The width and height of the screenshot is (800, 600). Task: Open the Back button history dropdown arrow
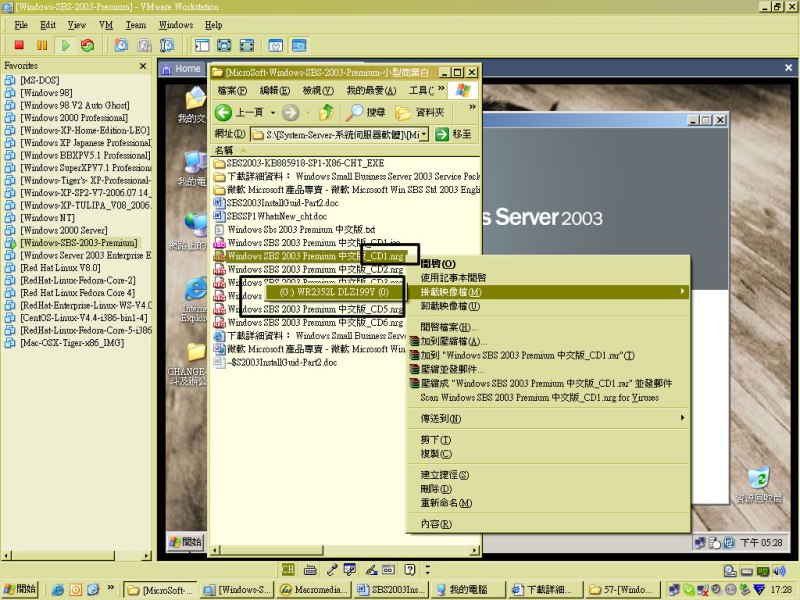point(273,112)
